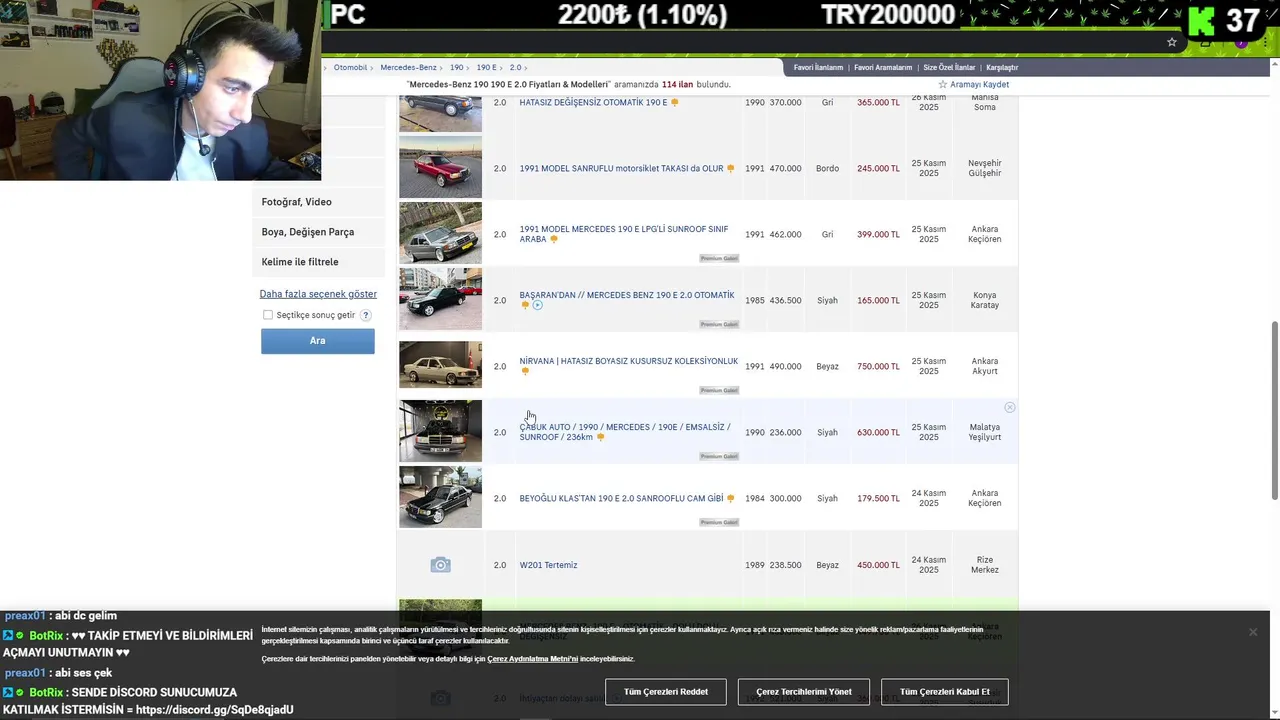Click Rize Merkez location text

pos(985,565)
